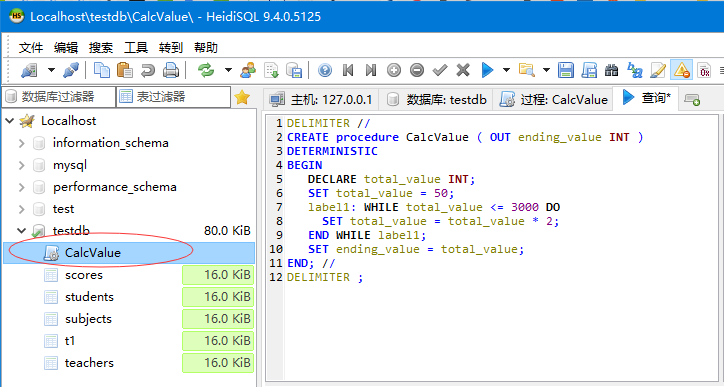
Task: Click the Cancel editing X icon
Action: pyautogui.click(x=463, y=70)
